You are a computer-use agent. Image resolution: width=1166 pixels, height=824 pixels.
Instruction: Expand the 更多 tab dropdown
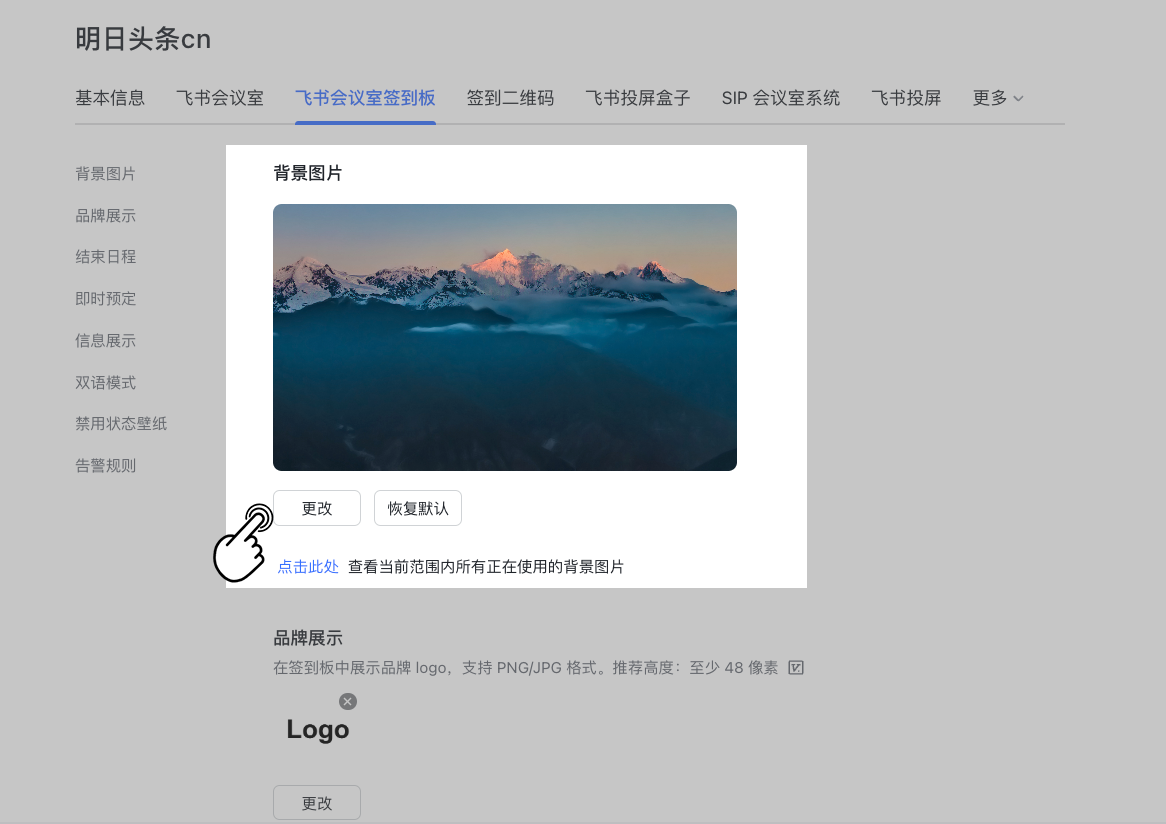click(998, 98)
